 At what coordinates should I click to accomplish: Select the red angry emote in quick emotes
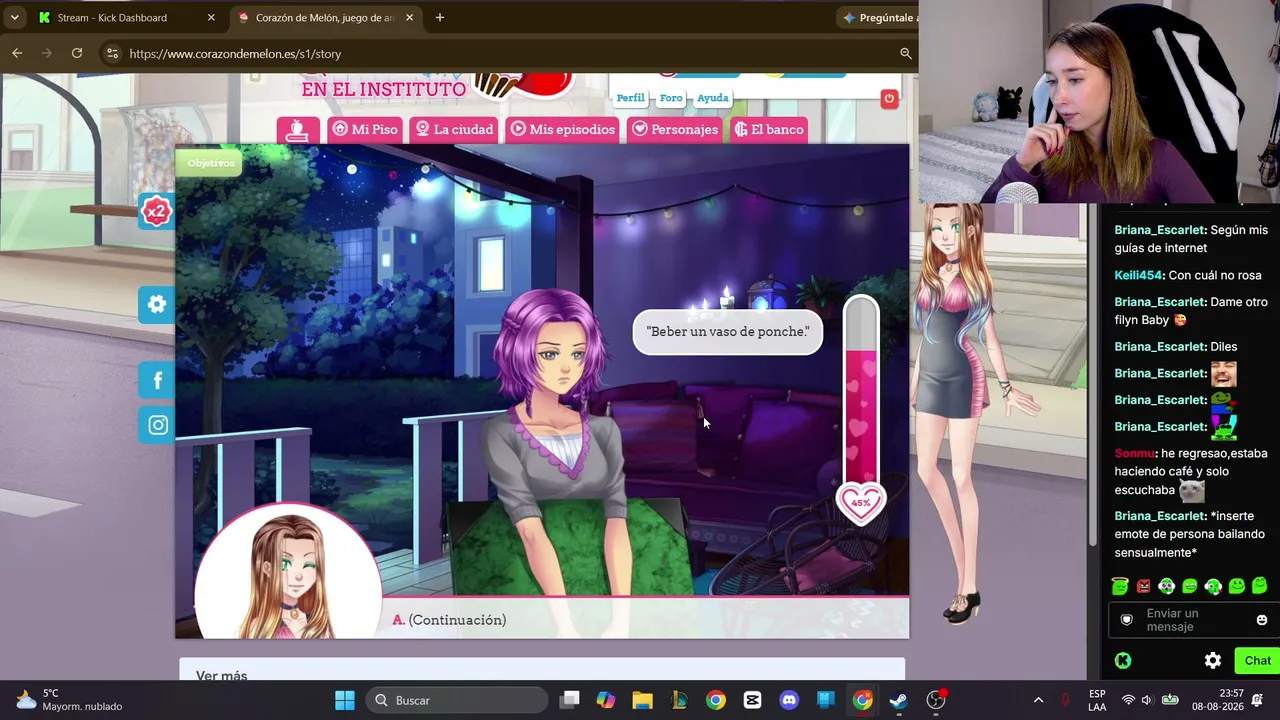(x=1143, y=586)
